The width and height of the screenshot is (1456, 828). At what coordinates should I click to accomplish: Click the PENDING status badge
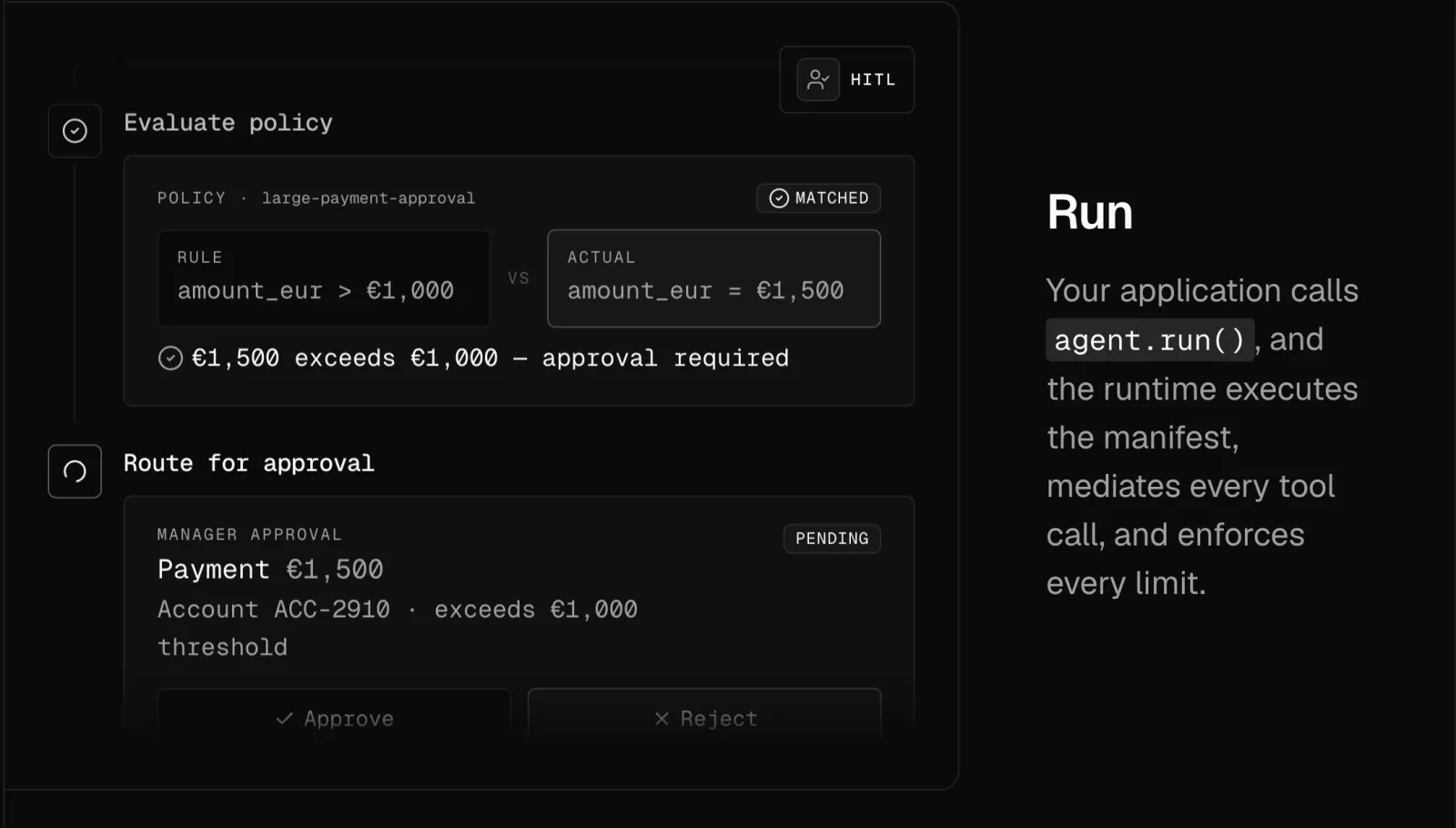click(832, 539)
